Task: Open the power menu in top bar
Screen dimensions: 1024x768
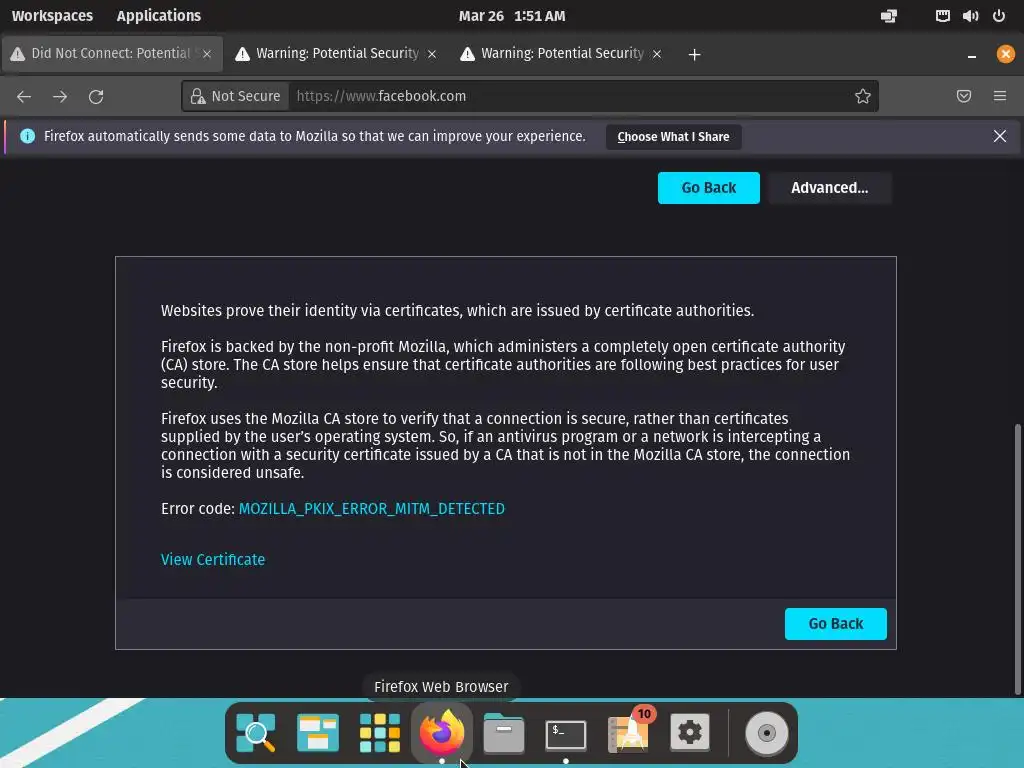Action: [x=999, y=16]
